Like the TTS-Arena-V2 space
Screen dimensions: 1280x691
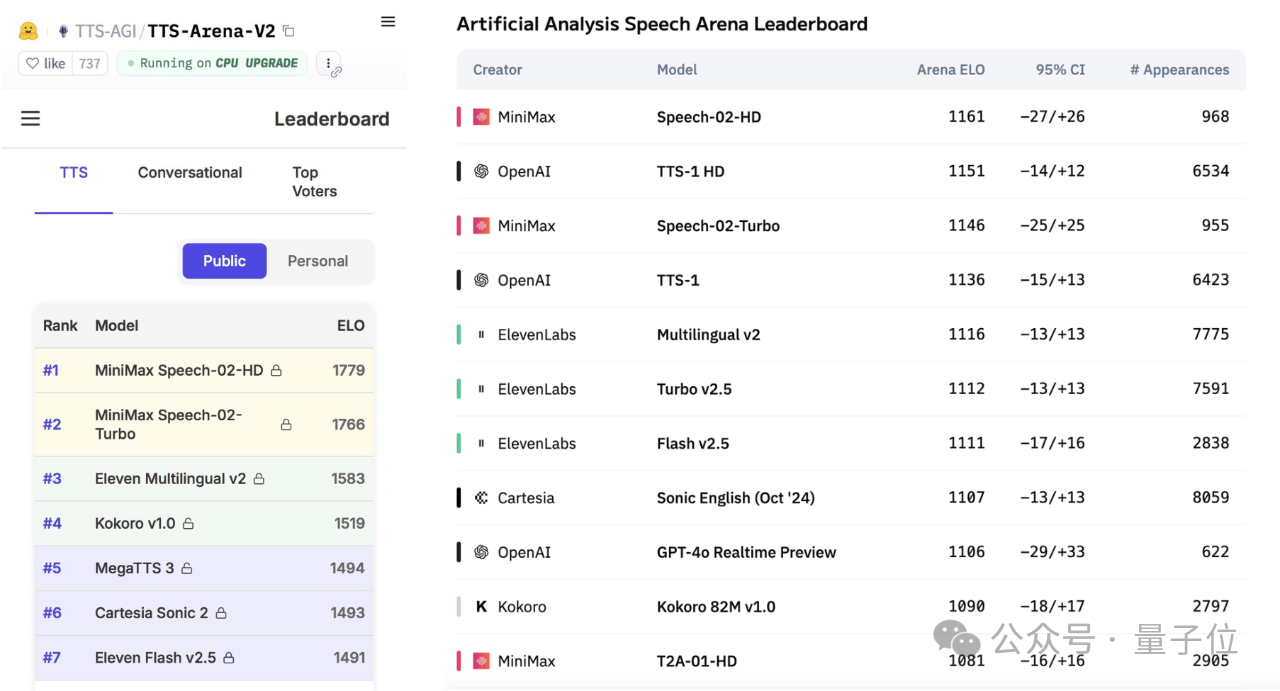[45, 63]
